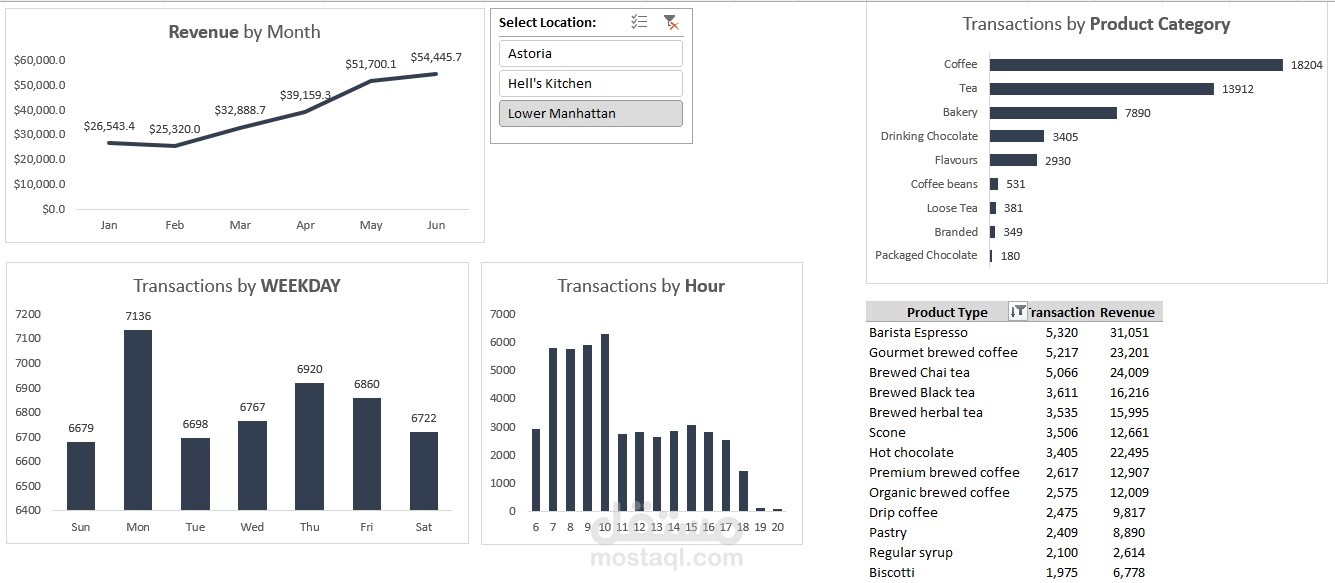Select the Pastry product cell
The width and height of the screenshot is (1335, 583).
(888, 532)
